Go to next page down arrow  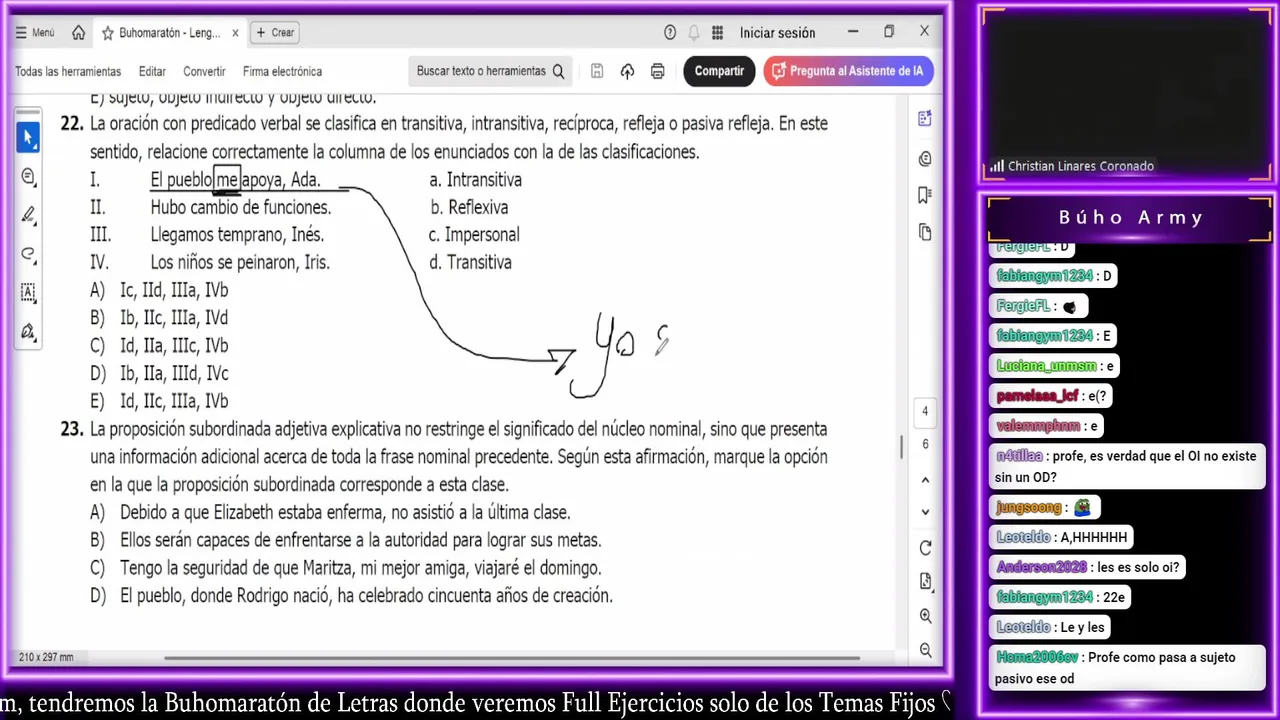coord(925,512)
